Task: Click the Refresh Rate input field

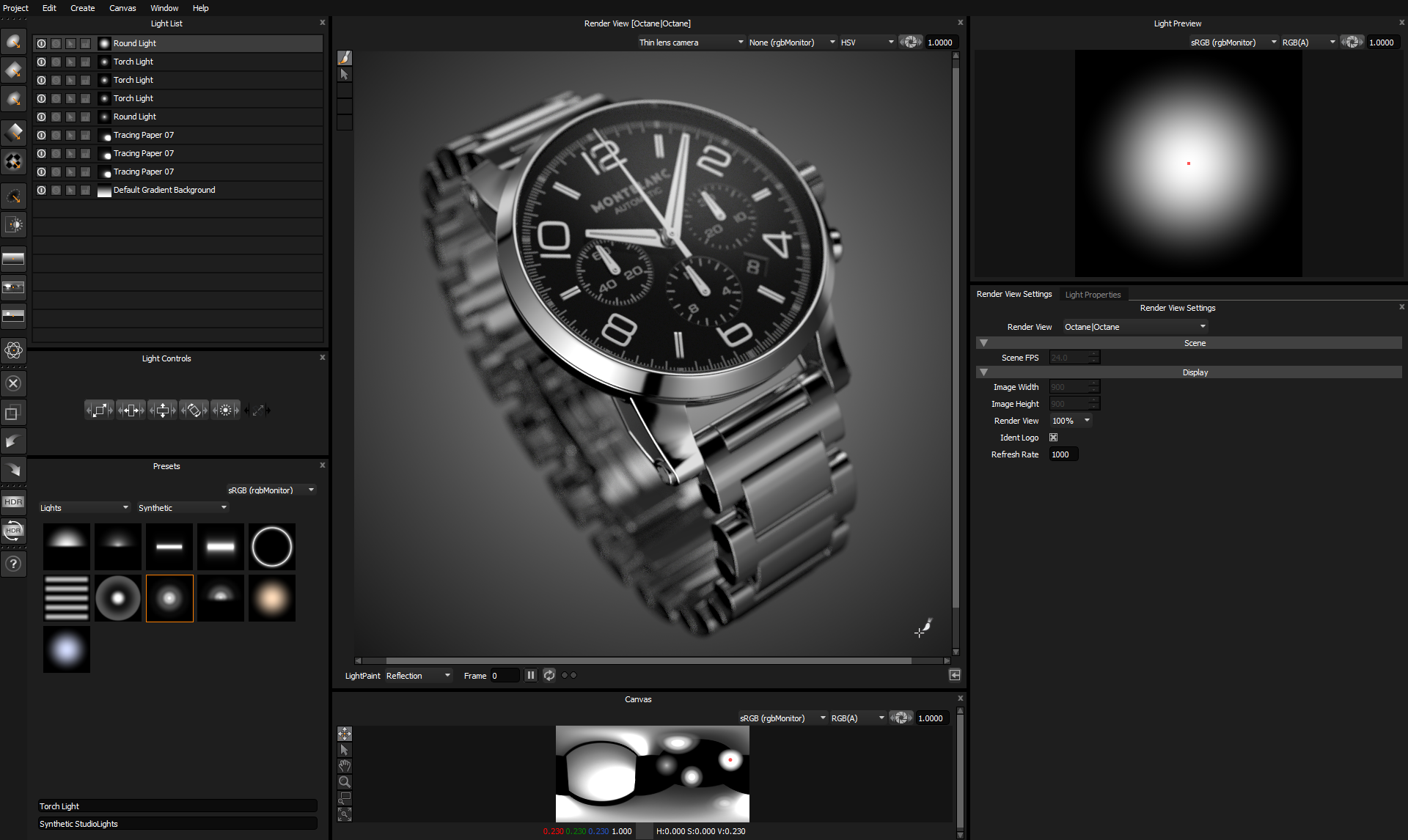Action: [x=1063, y=454]
